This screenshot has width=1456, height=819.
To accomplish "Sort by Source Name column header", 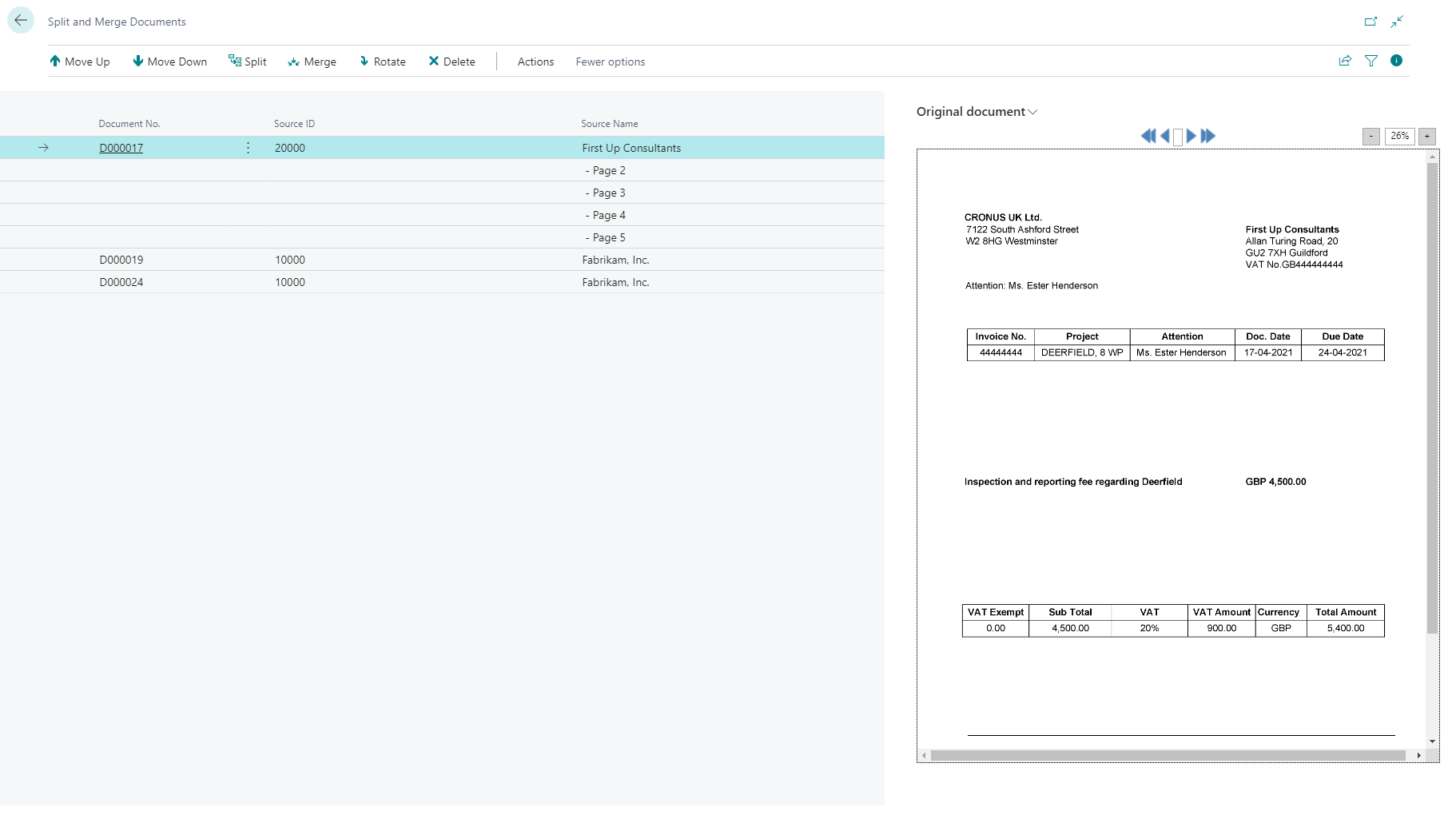I will point(610,124).
